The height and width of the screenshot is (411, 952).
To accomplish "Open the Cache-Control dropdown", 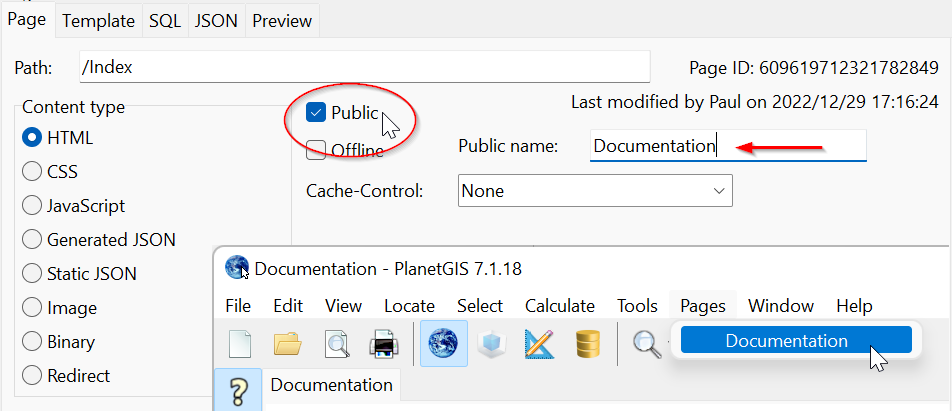I will (595, 190).
